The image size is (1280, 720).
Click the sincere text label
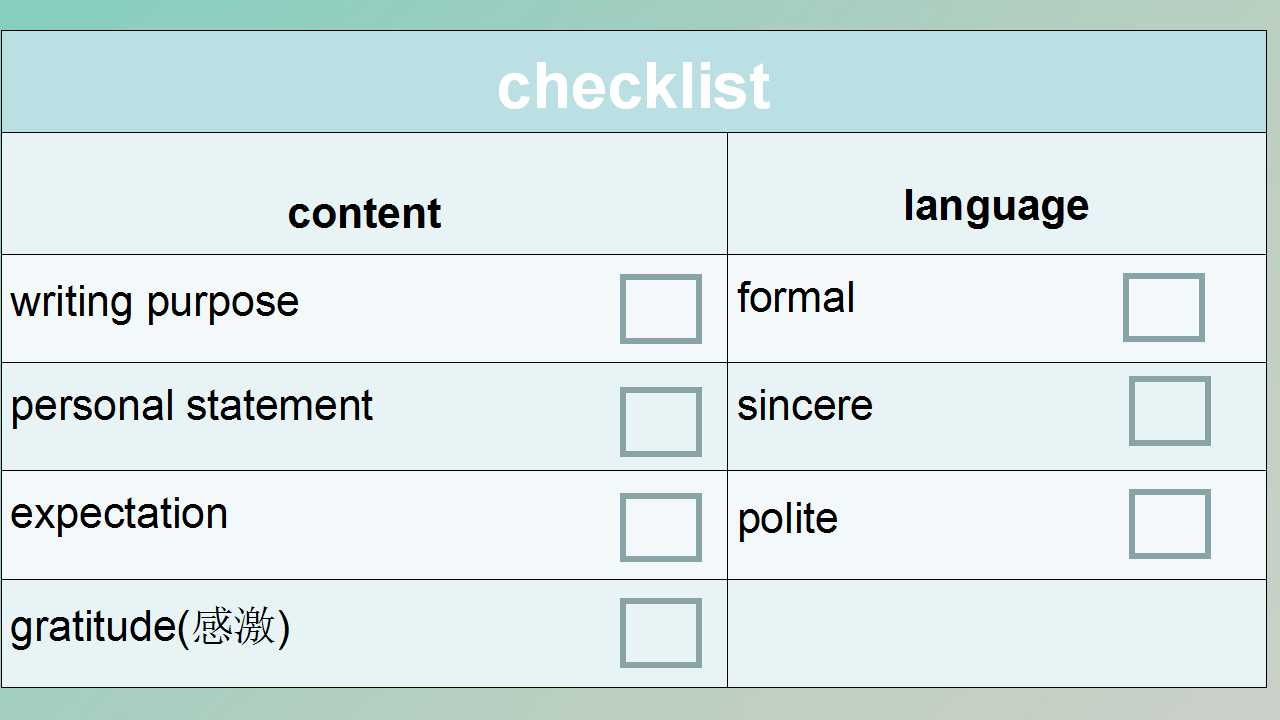(x=805, y=406)
